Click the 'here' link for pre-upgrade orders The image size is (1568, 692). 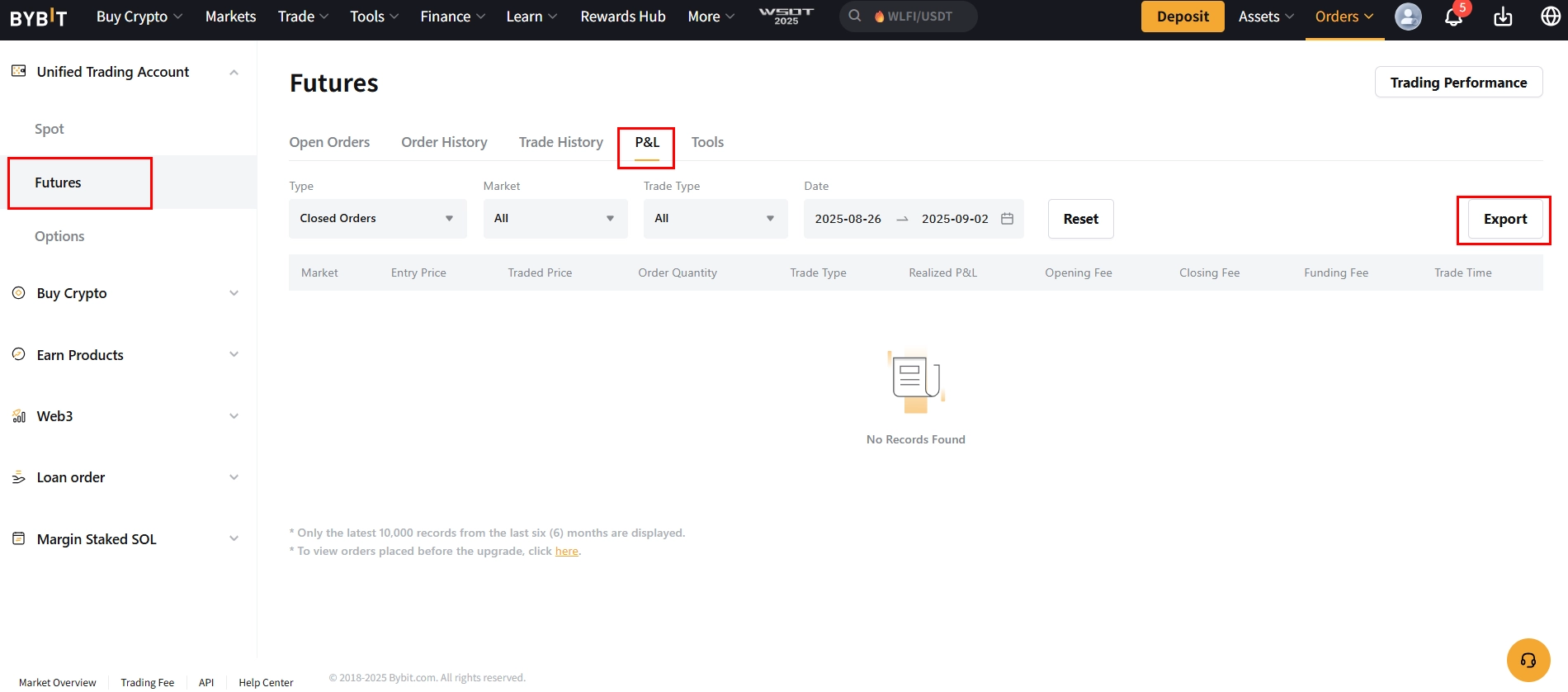566,551
